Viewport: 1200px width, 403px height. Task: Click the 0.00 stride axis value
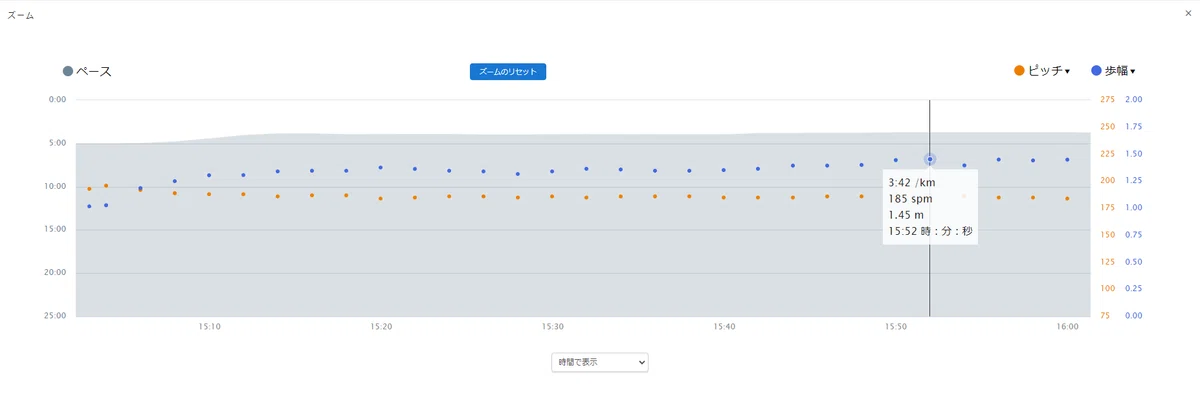1134,315
